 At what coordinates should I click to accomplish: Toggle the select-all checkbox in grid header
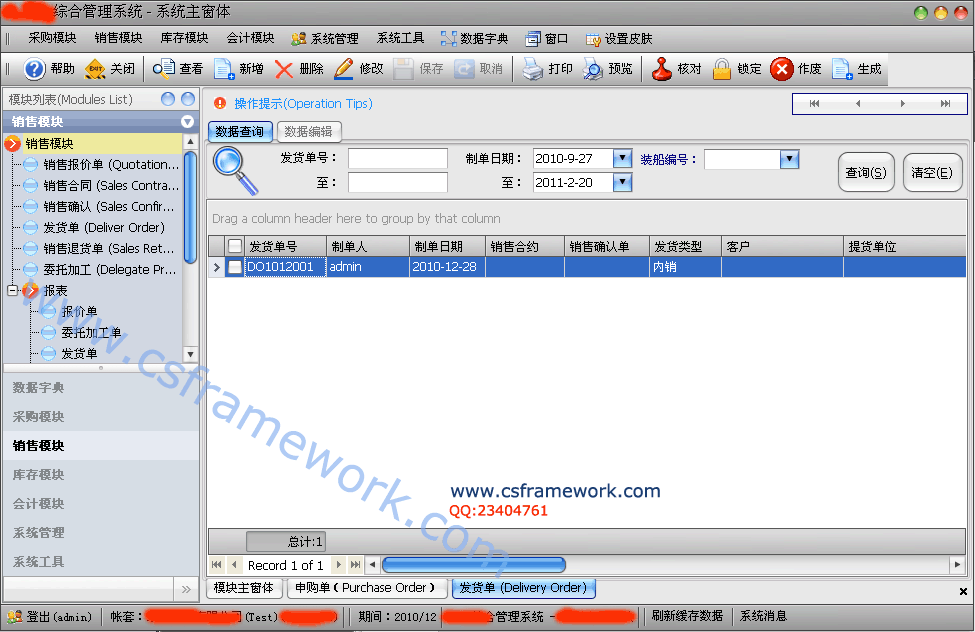pos(235,246)
